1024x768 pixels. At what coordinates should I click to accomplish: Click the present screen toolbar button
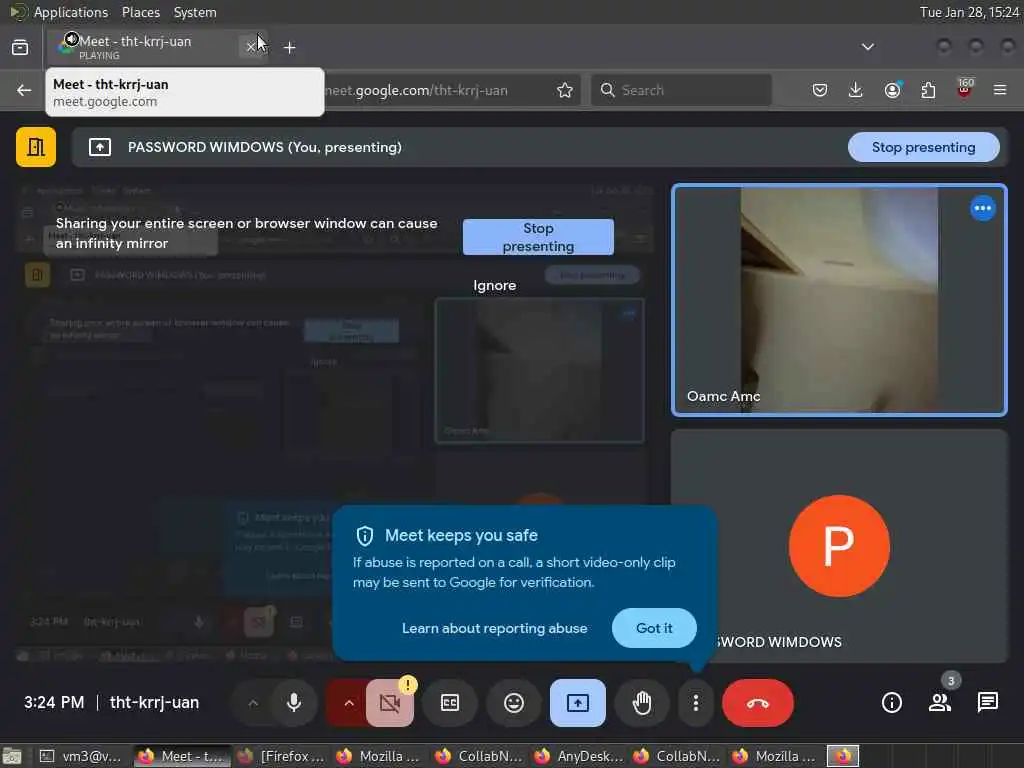pyautogui.click(x=577, y=703)
